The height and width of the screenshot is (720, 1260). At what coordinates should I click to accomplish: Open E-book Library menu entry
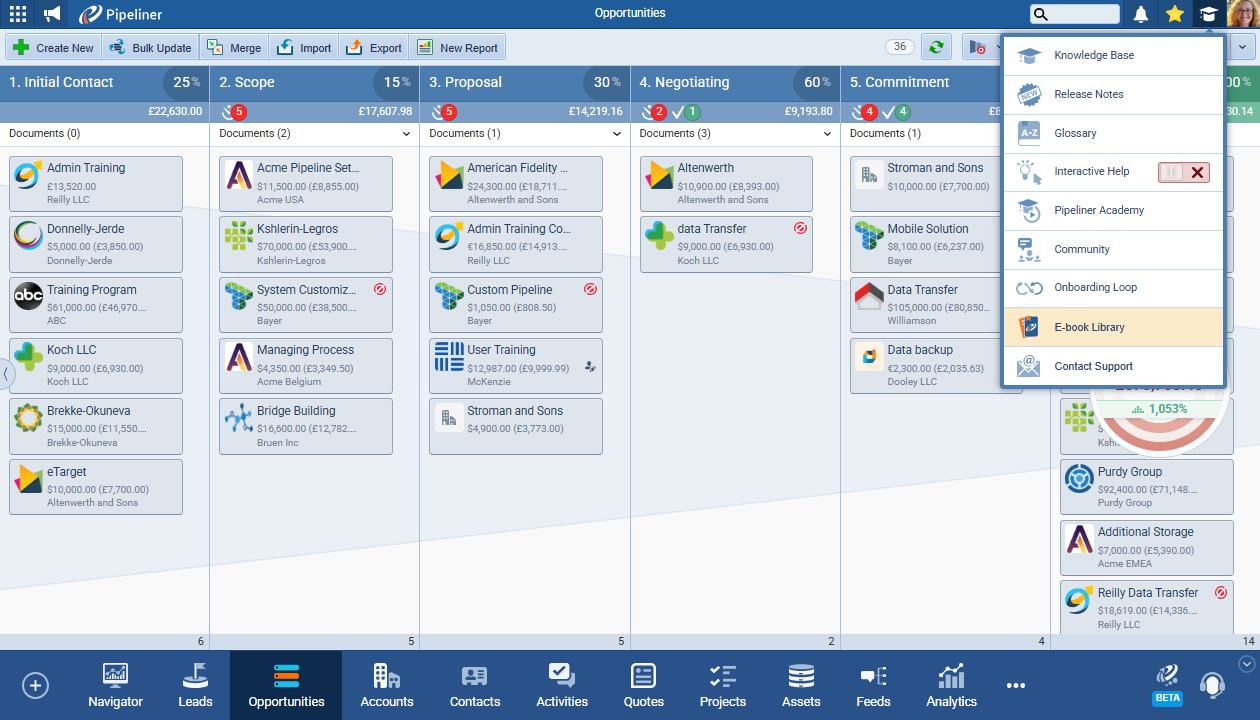[x=1089, y=327]
